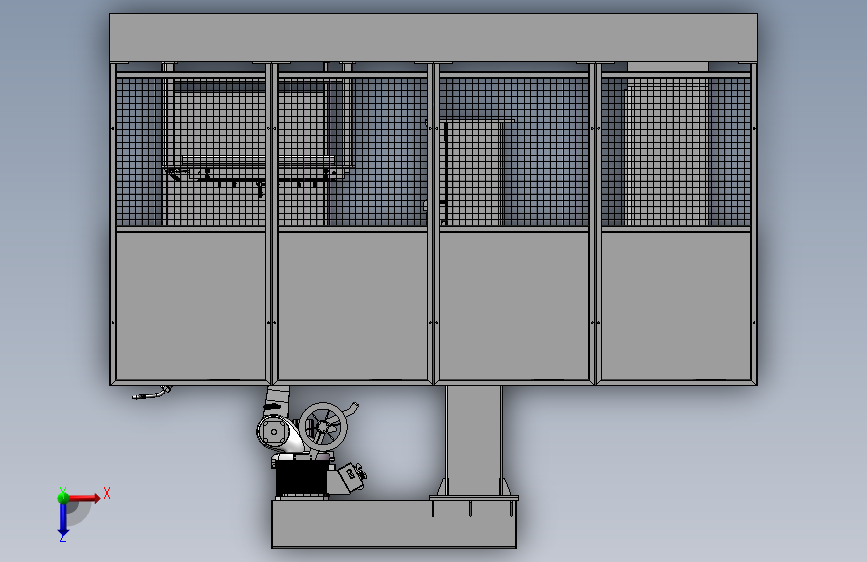Select the top roof panel of the enclosure
867x562 pixels.
tap(434, 38)
